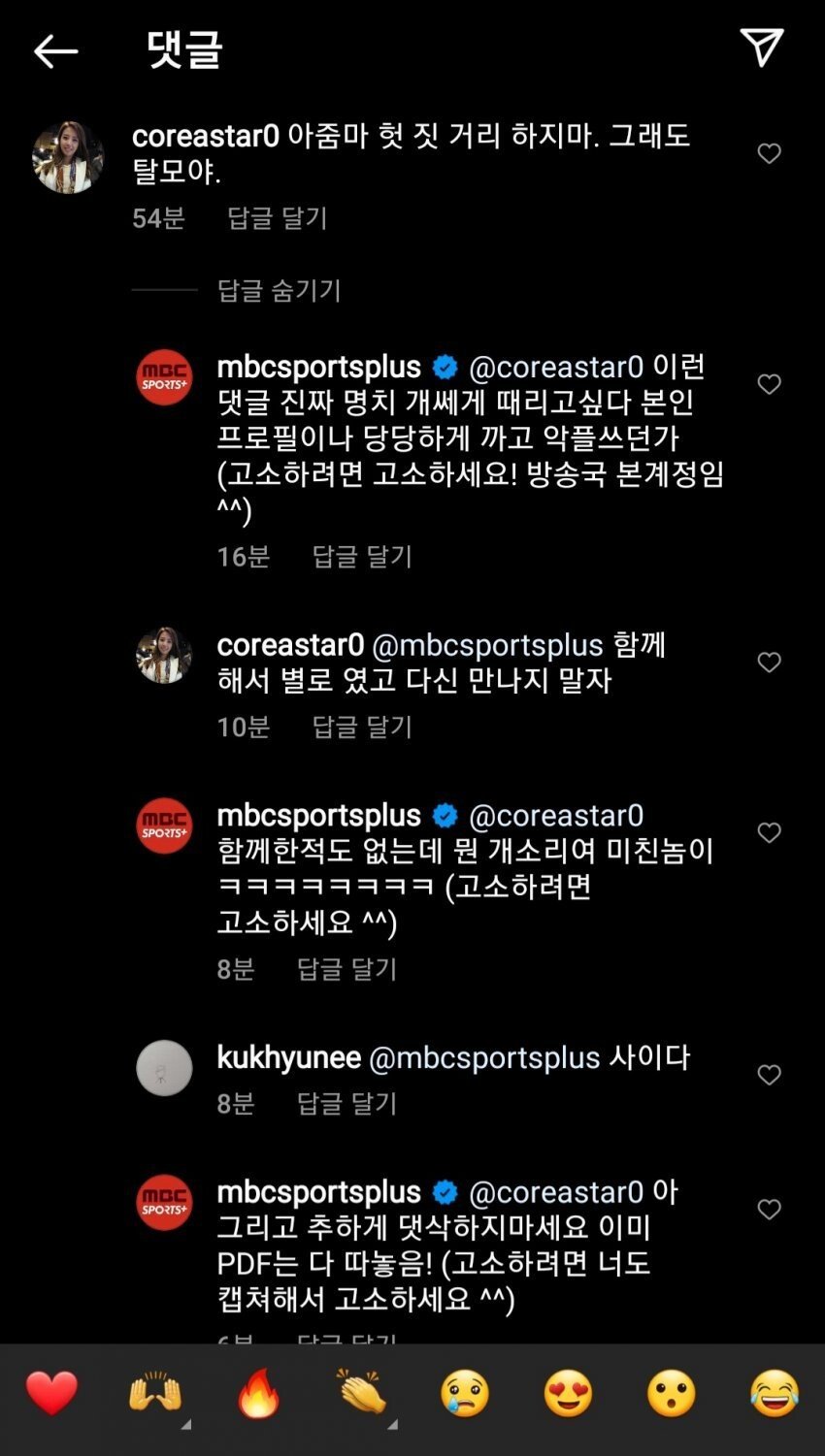Open coreastar0 profile picture on top comment
Viewport: 825px width, 1456px height.
[x=68, y=157]
